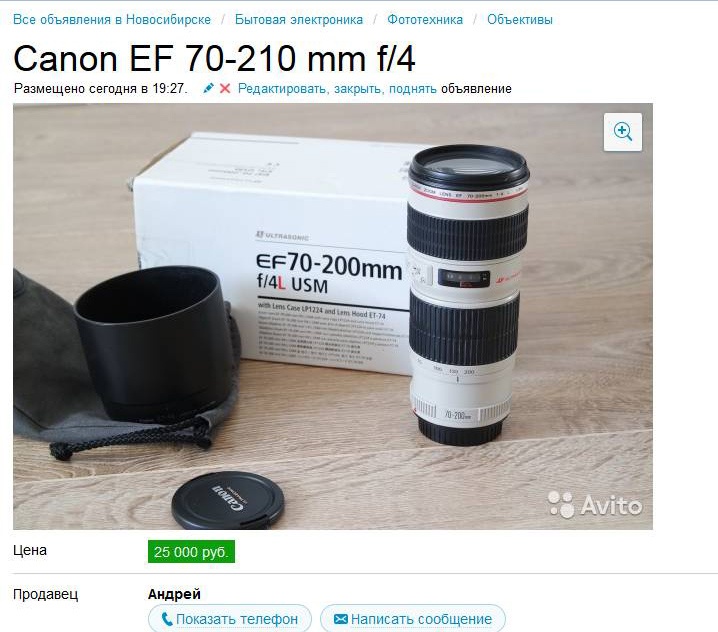
Task: Click the phone icon in Показать телефон
Action: pyautogui.click(x=167, y=619)
